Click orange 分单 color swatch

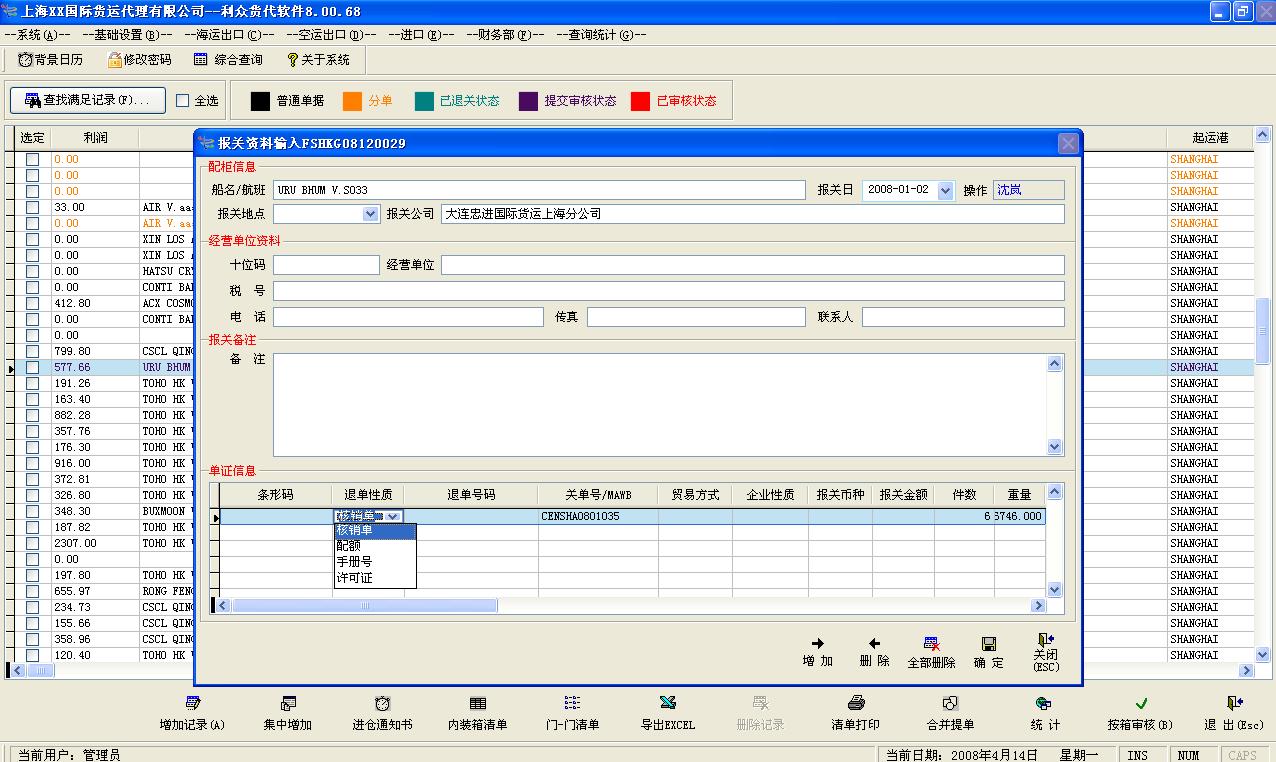coord(352,101)
